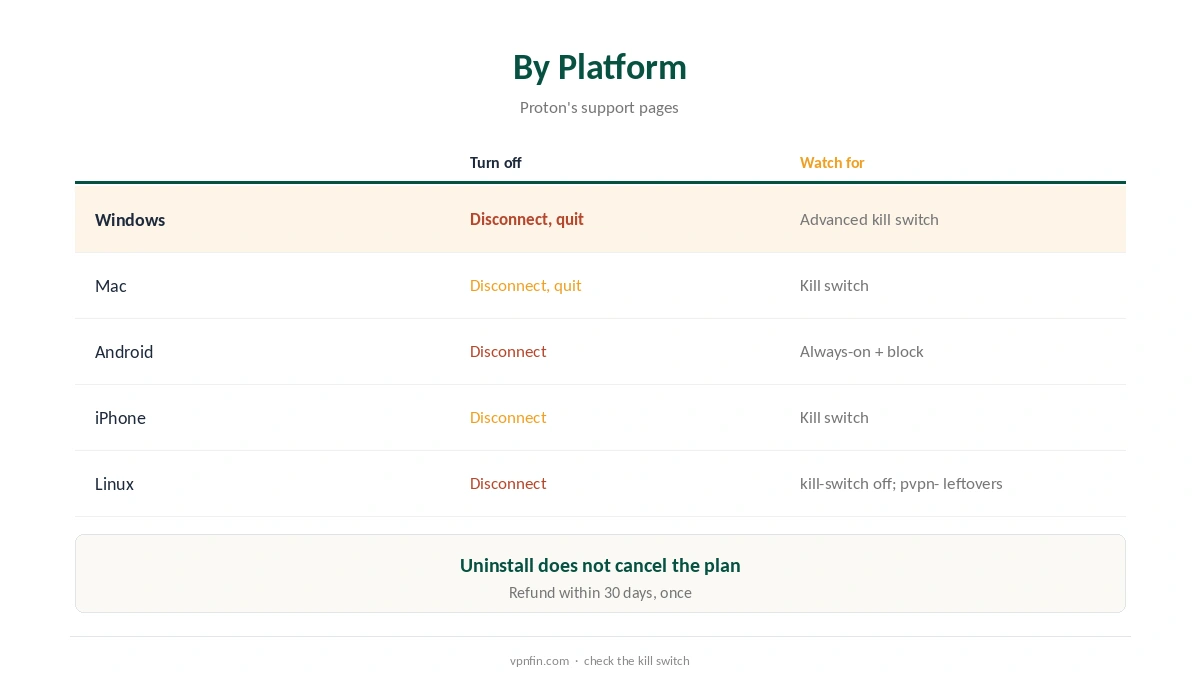
Task: Click the "By Platform" heading
Action: tap(599, 67)
